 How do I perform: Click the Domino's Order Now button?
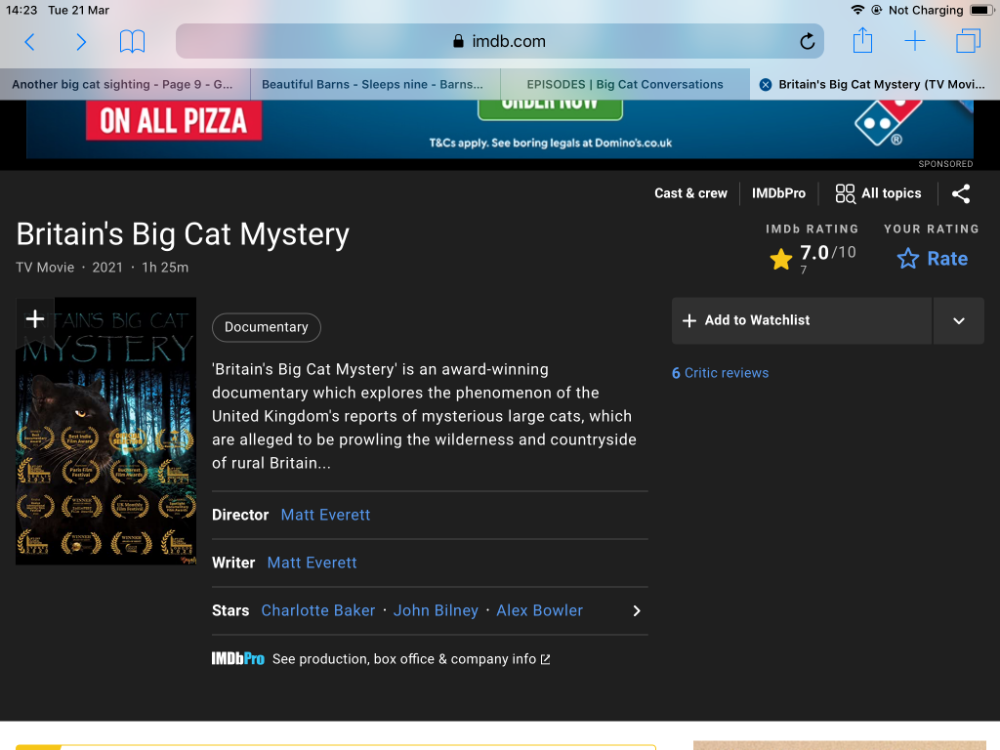coord(550,108)
